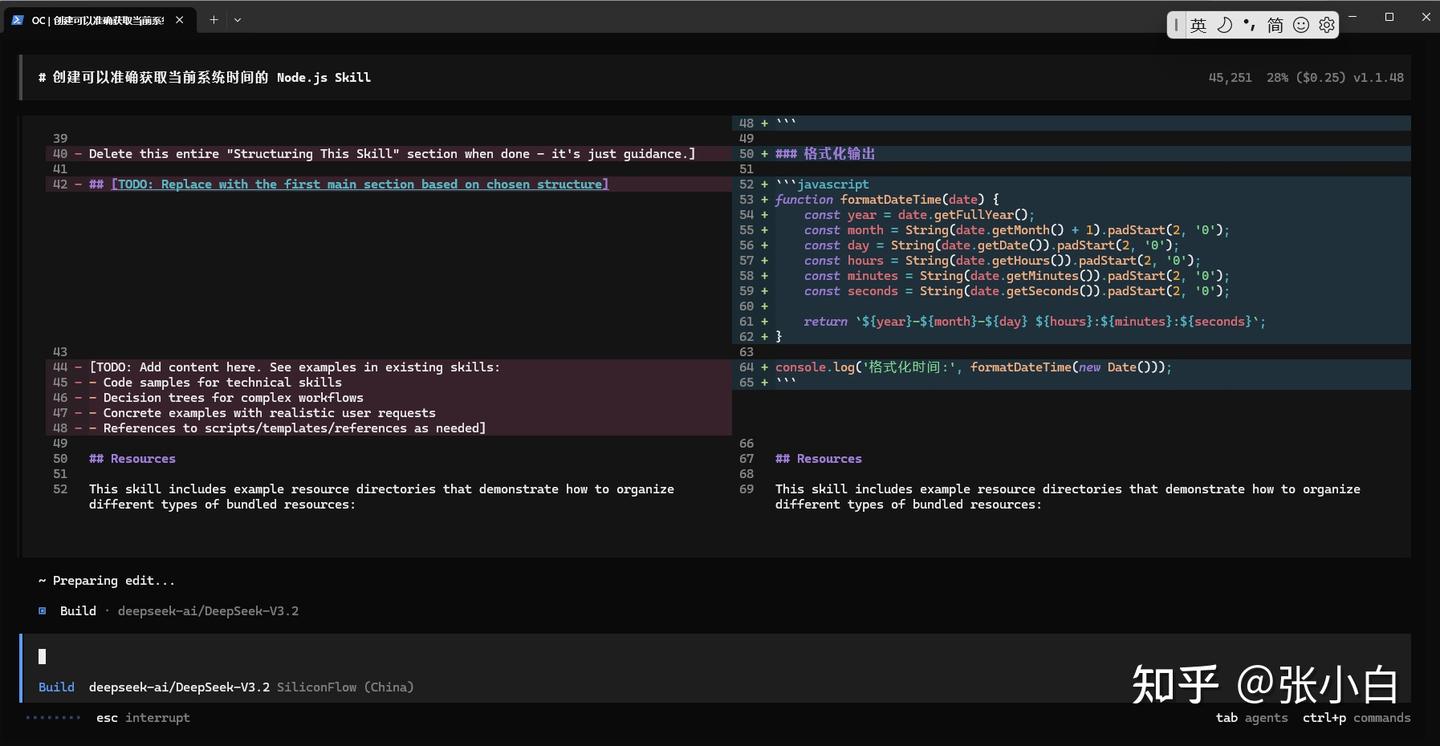Click the return template string line
Screen dimensions: 1440x746
[x=1035, y=321]
